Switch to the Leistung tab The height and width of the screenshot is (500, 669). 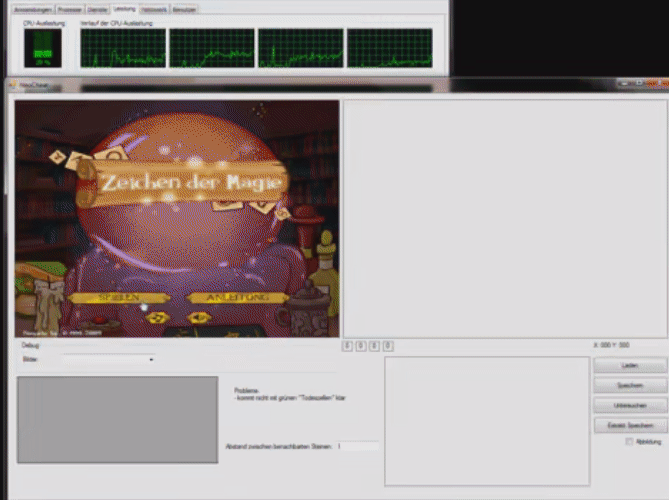point(124,9)
